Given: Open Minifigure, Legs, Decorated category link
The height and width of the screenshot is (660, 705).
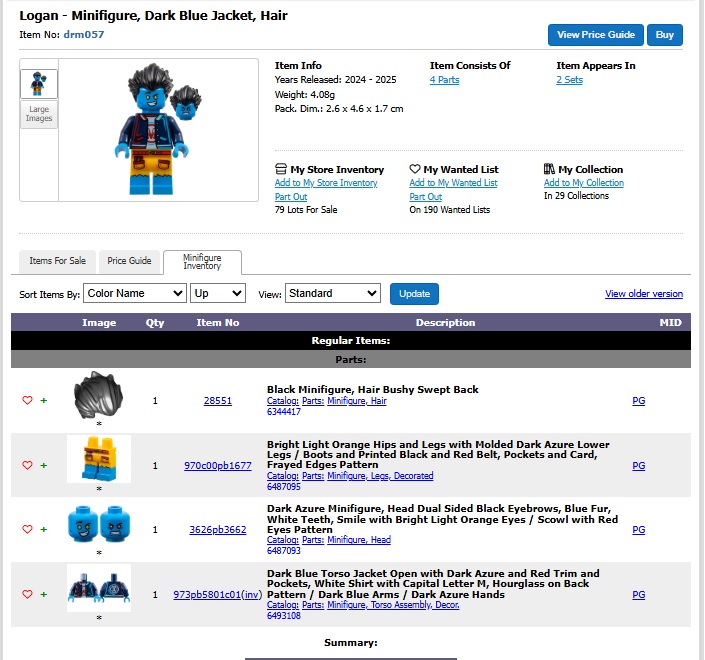Looking at the screenshot, I should coord(380,476).
